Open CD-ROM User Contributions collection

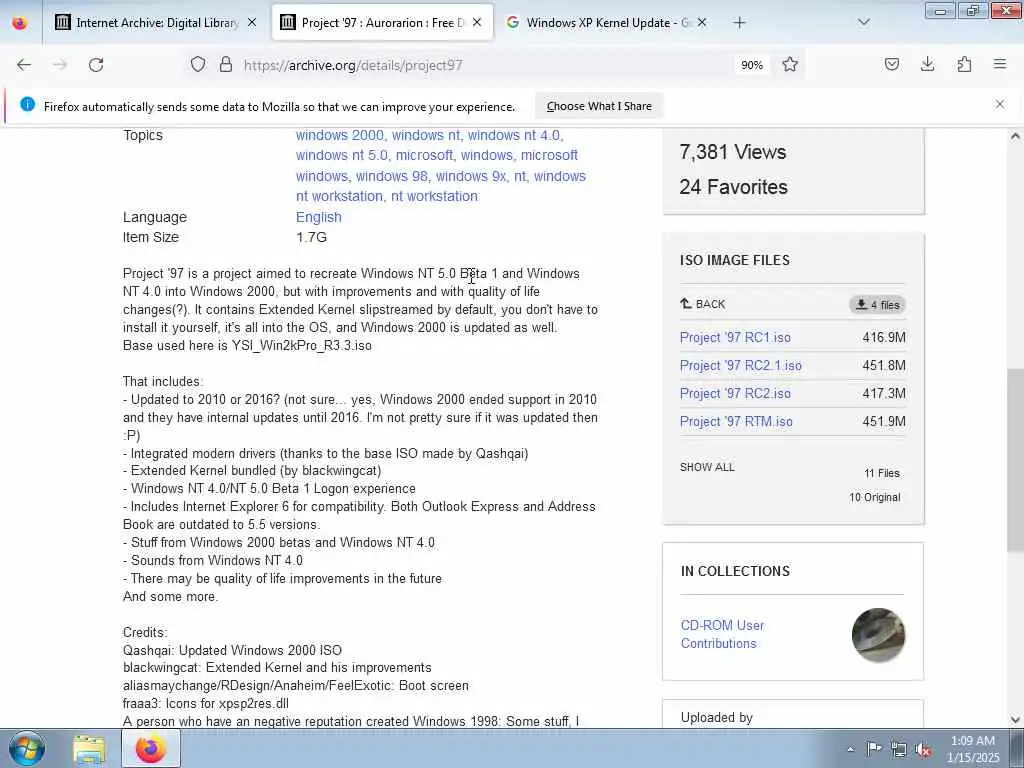pyautogui.click(x=722, y=634)
